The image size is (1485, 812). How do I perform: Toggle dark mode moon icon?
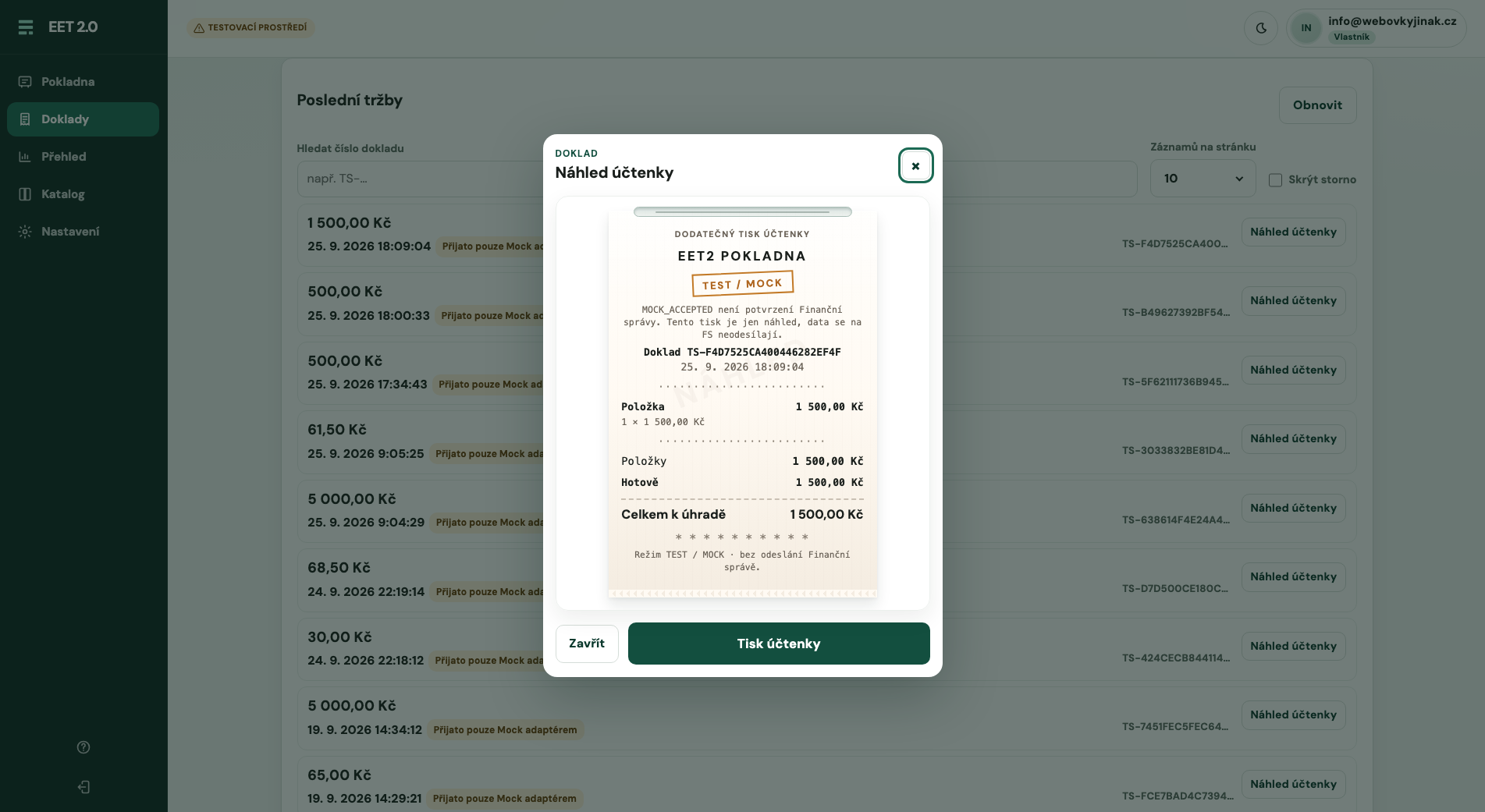(1261, 28)
